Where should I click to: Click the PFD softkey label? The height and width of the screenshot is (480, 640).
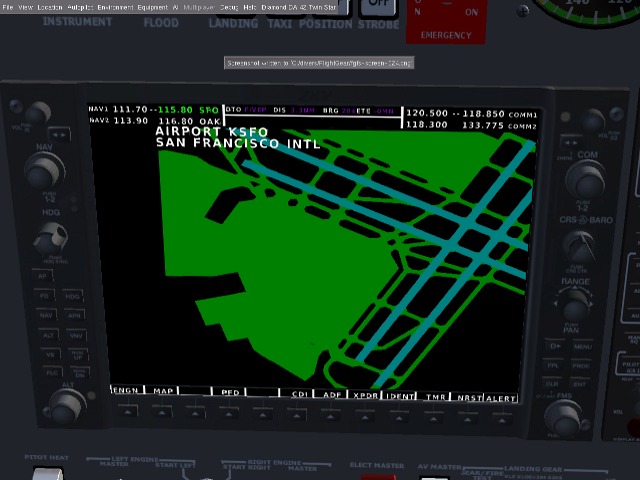click(230, 392)
